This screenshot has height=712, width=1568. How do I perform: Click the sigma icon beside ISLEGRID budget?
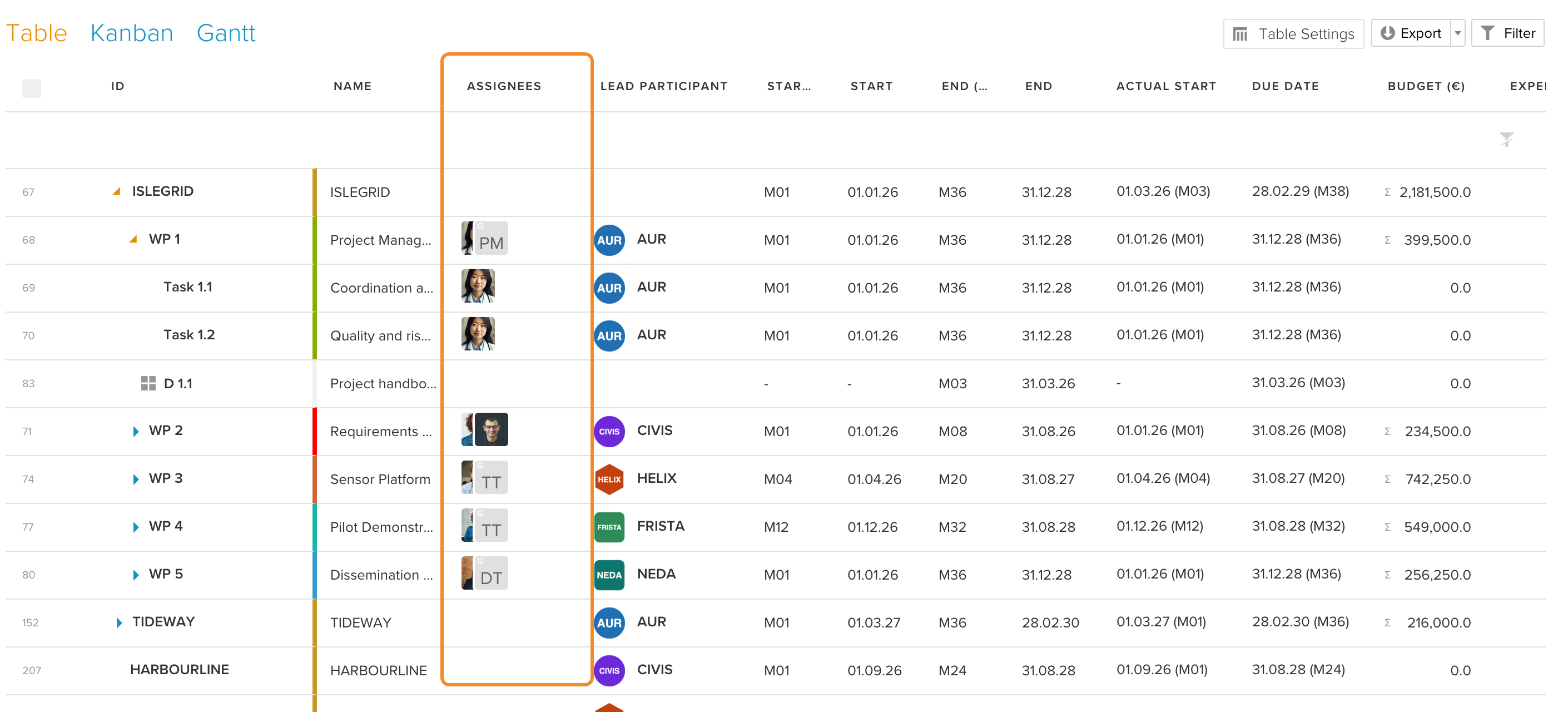click(1387, 192)
